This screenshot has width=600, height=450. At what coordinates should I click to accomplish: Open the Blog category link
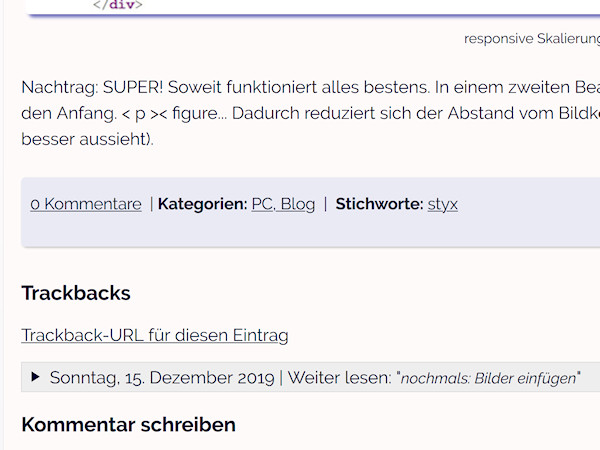coord(298,204)
